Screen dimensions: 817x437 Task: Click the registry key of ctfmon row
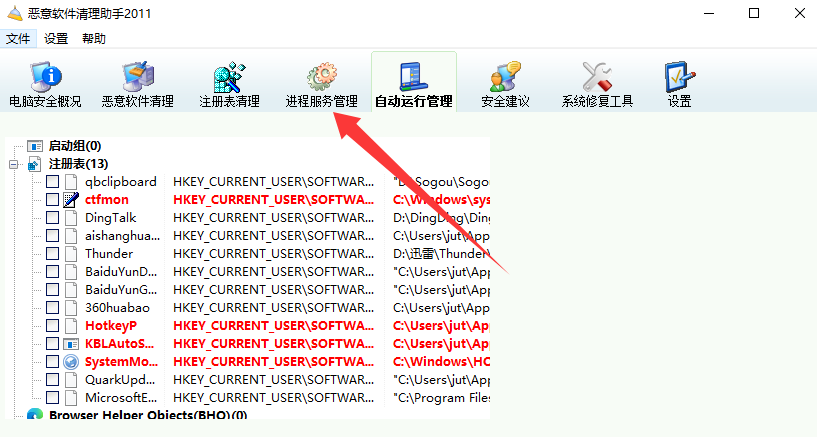pyautogui.click(x=274, y=199)
